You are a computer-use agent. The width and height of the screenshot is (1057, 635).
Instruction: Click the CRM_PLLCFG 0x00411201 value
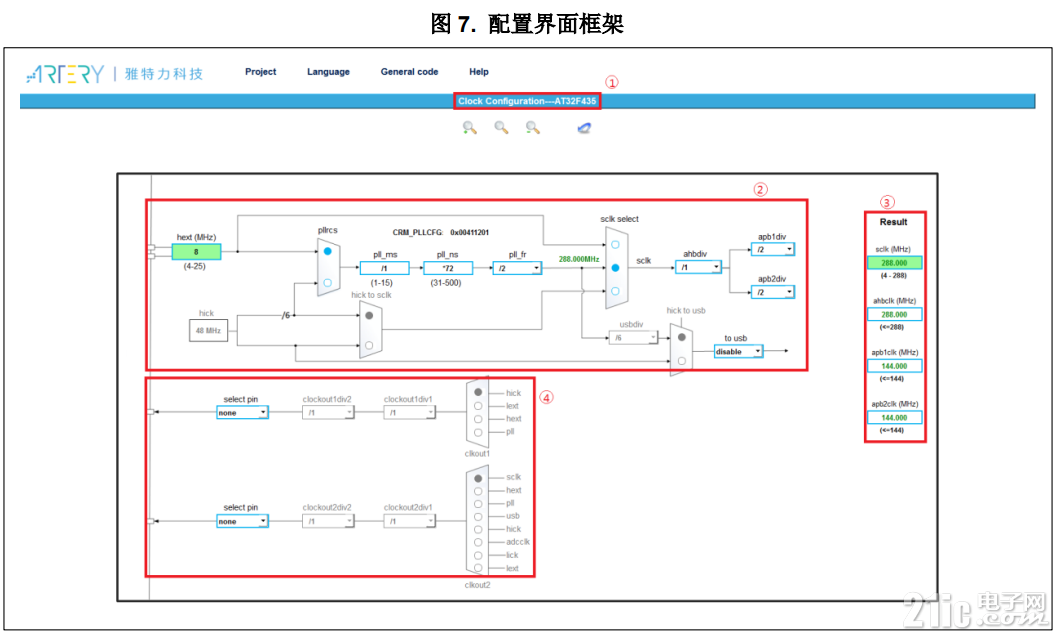[469, 233]
